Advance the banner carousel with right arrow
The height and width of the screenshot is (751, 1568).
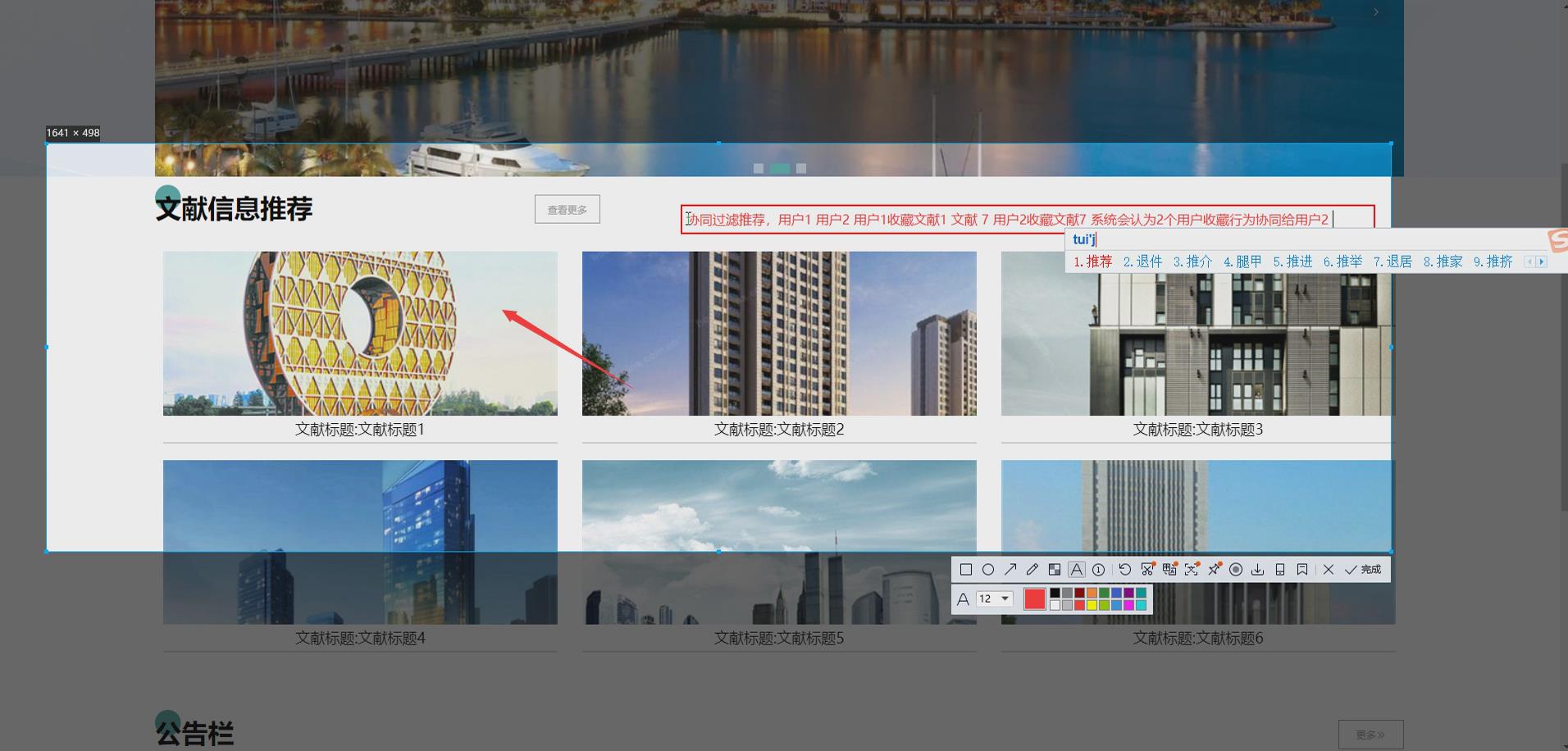(x=1376, y=11)
